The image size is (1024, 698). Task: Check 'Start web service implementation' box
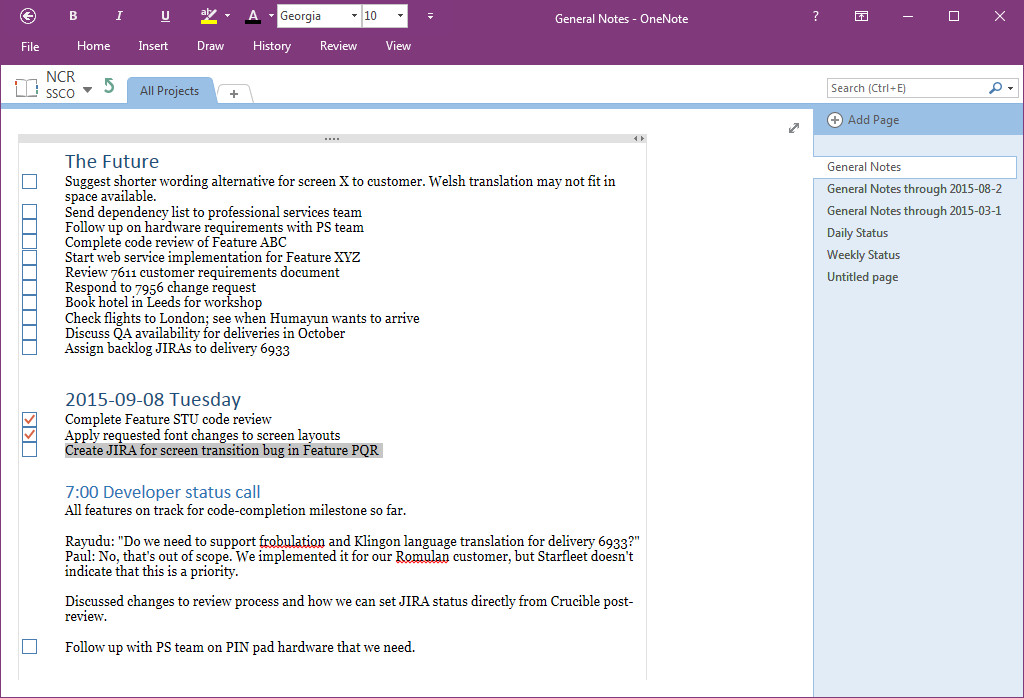[29, 257]
